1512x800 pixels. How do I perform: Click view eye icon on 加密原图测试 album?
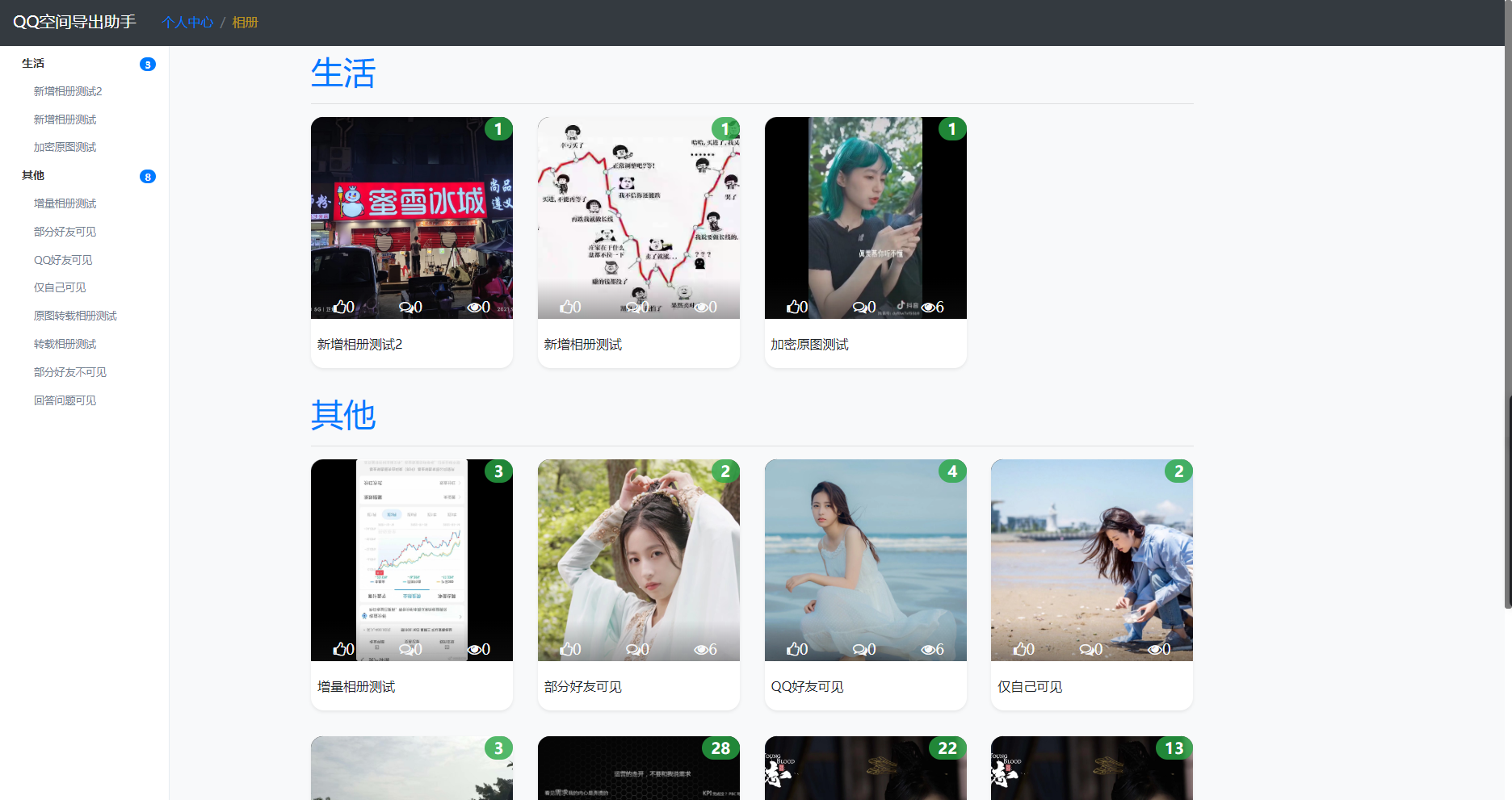(928, 308)
